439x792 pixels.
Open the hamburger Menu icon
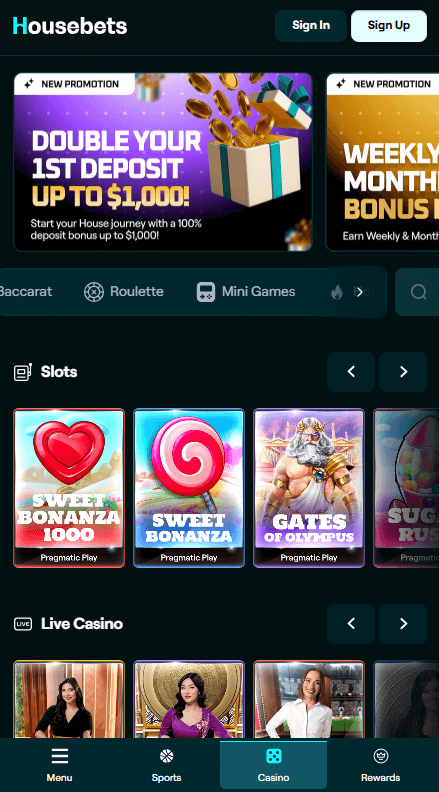(60, 756)
